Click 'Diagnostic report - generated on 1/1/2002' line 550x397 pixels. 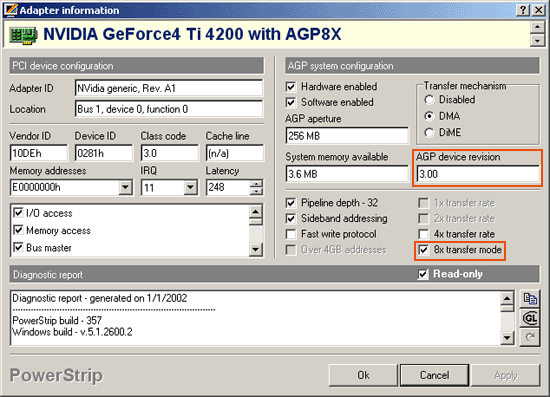click(100, 298)
